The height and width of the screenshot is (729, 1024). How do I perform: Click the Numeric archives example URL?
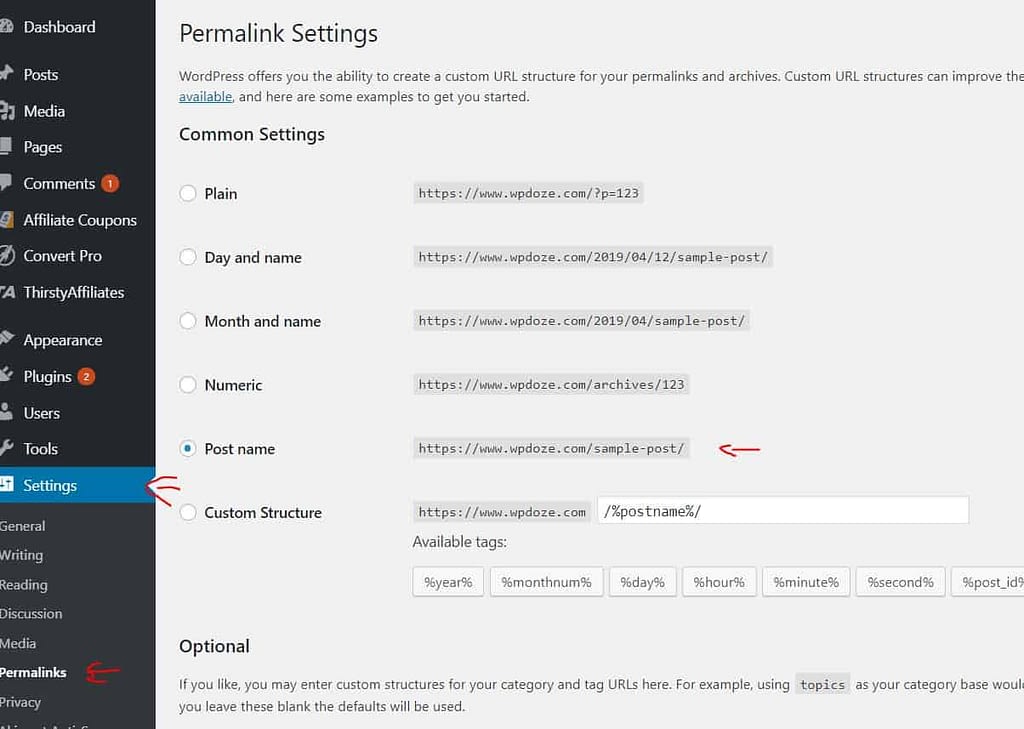(x=551, y=385)
